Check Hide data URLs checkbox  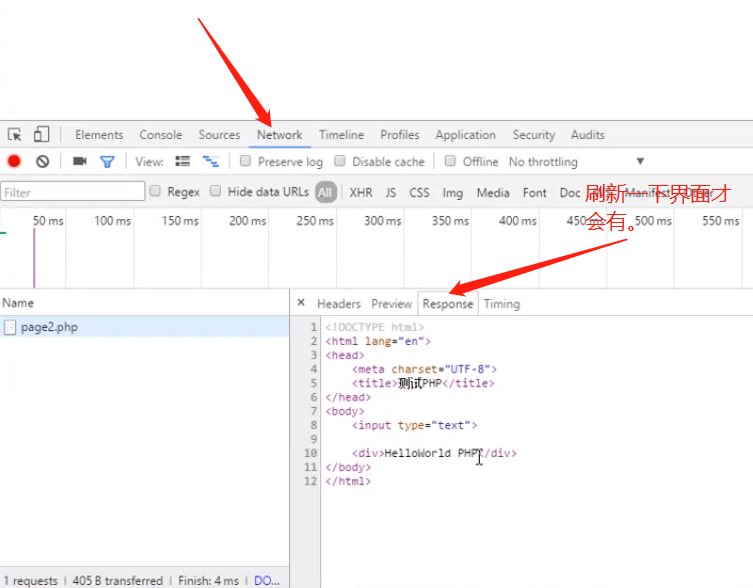coord(216,191)
